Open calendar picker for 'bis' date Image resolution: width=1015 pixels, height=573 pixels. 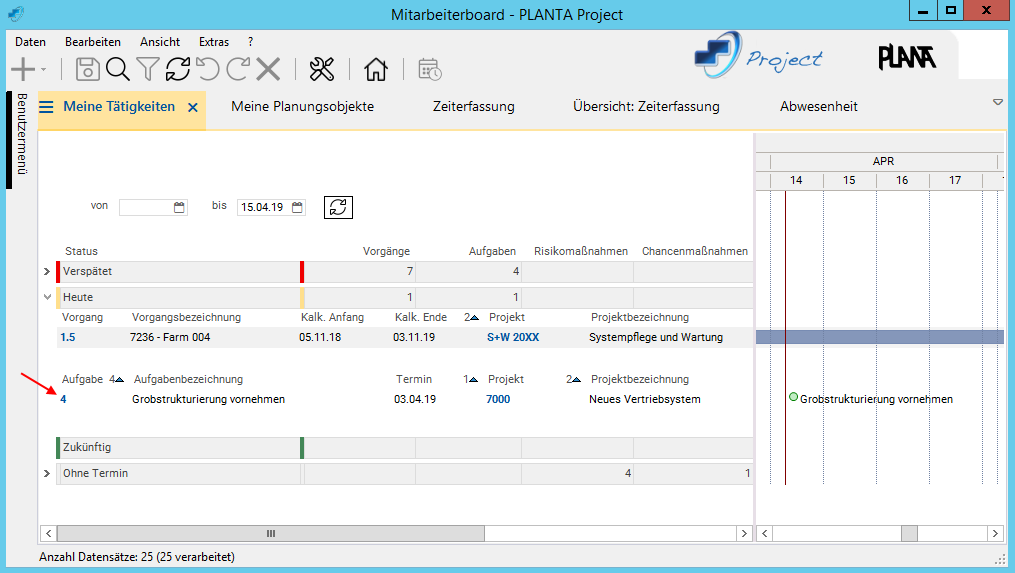[297, 207]
